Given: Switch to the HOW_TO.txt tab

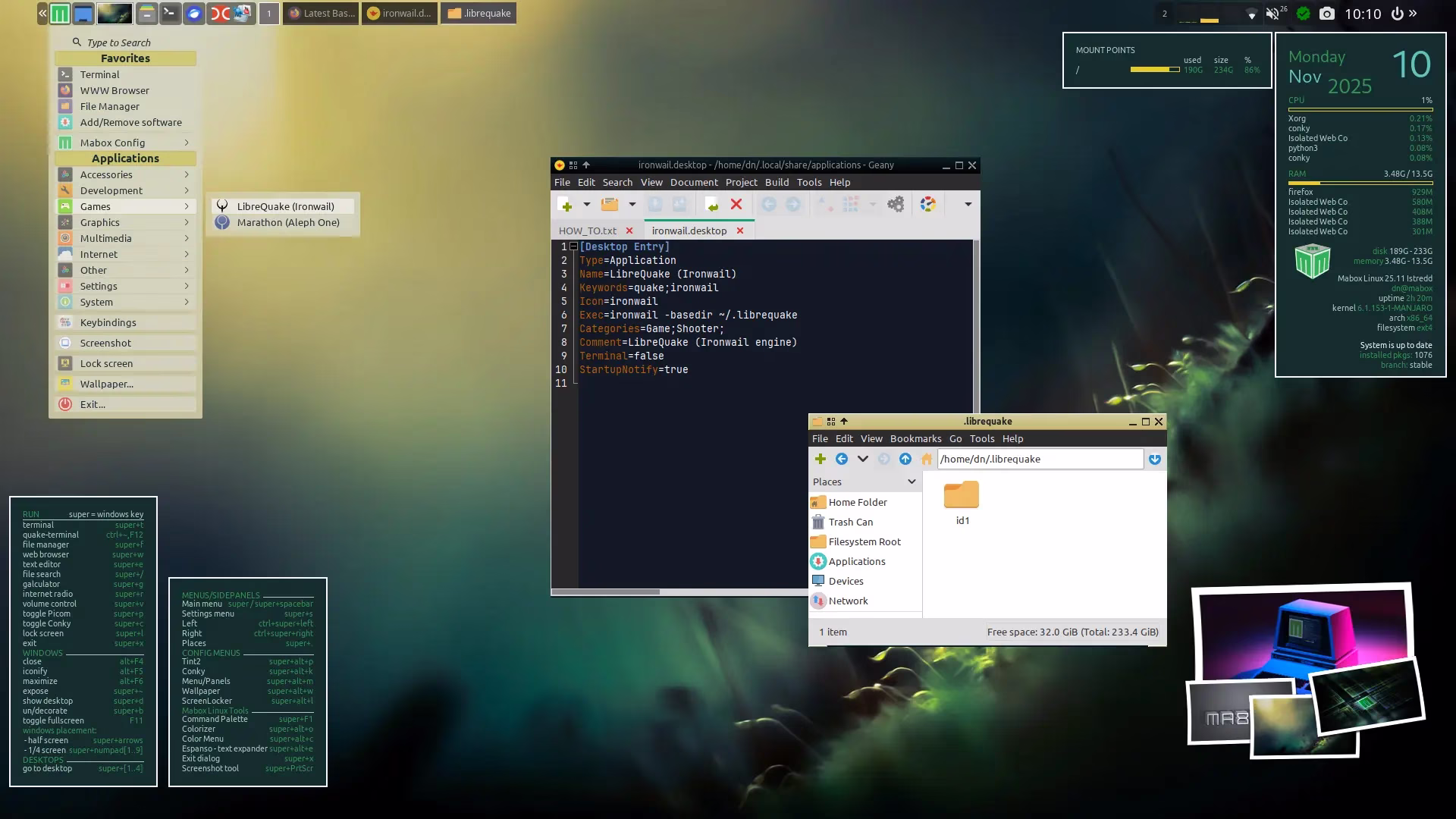Looking at the screenshot, I should point(587,231).
